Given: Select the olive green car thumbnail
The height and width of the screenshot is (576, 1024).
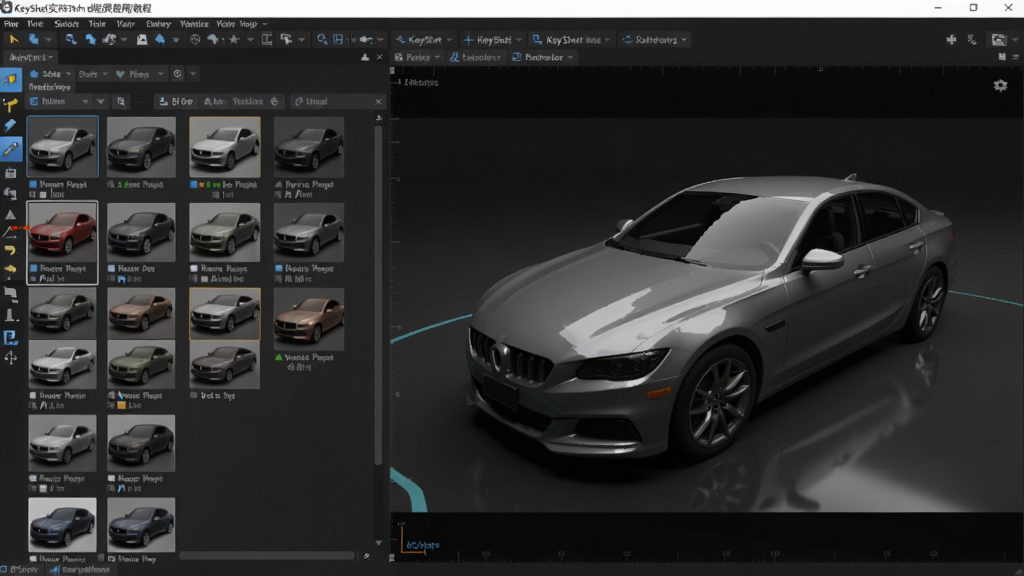Looking at the screenshot, I should coord(142,364).
